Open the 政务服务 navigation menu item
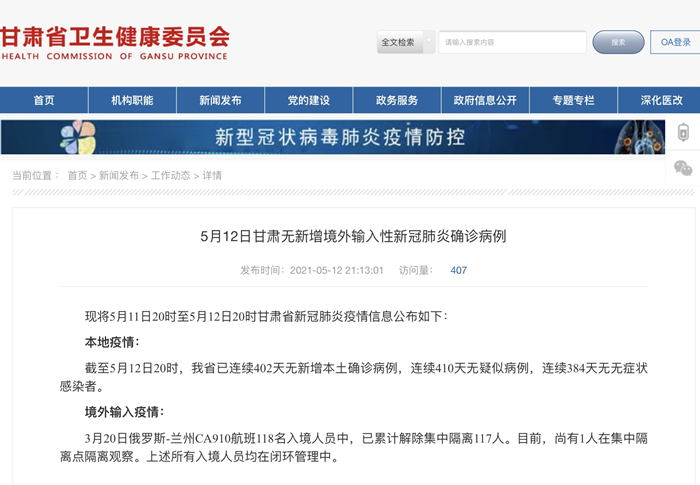 pos(397,100)
